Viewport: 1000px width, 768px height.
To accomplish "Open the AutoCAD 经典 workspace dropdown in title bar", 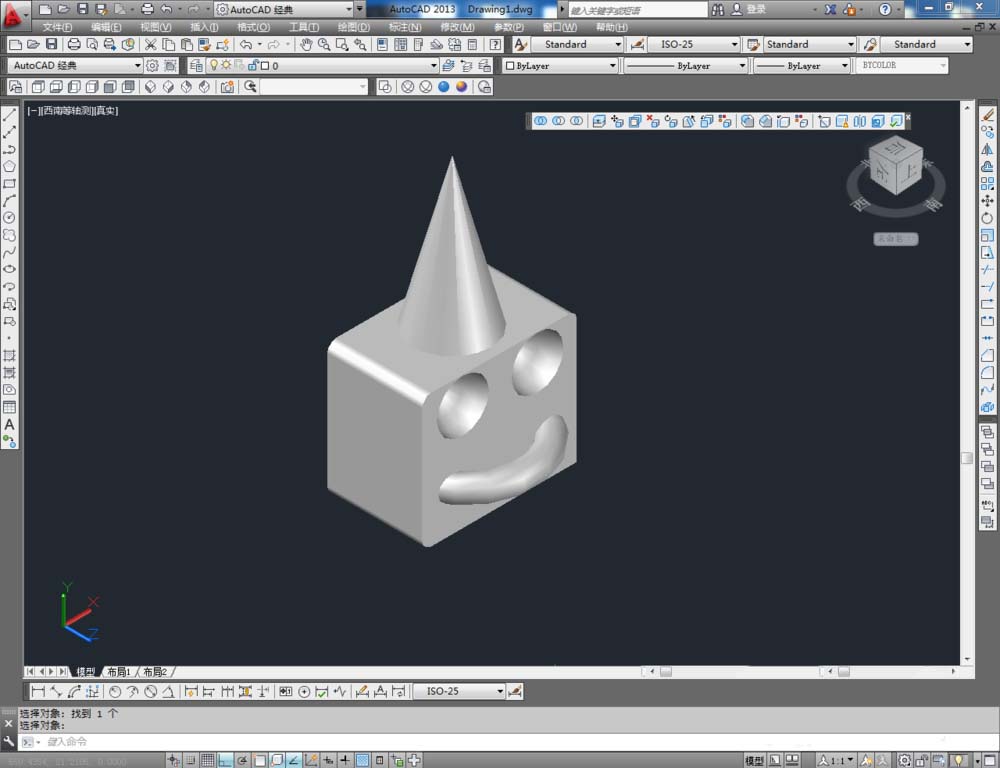I will tap(284, 9).
